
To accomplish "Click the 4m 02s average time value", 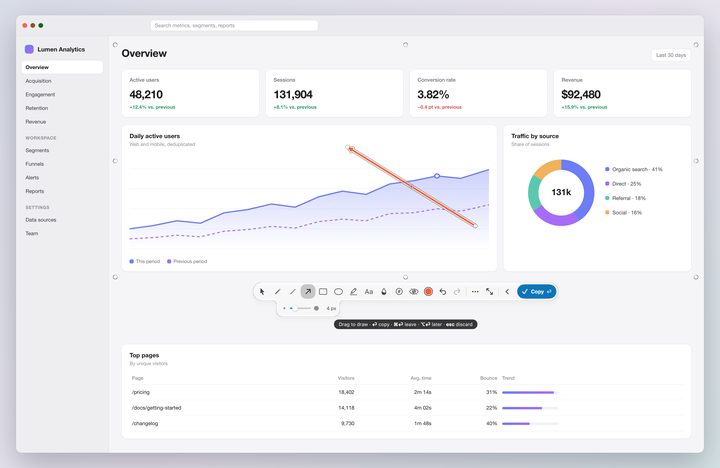I will pyautogui.click(x=423, y=408).
